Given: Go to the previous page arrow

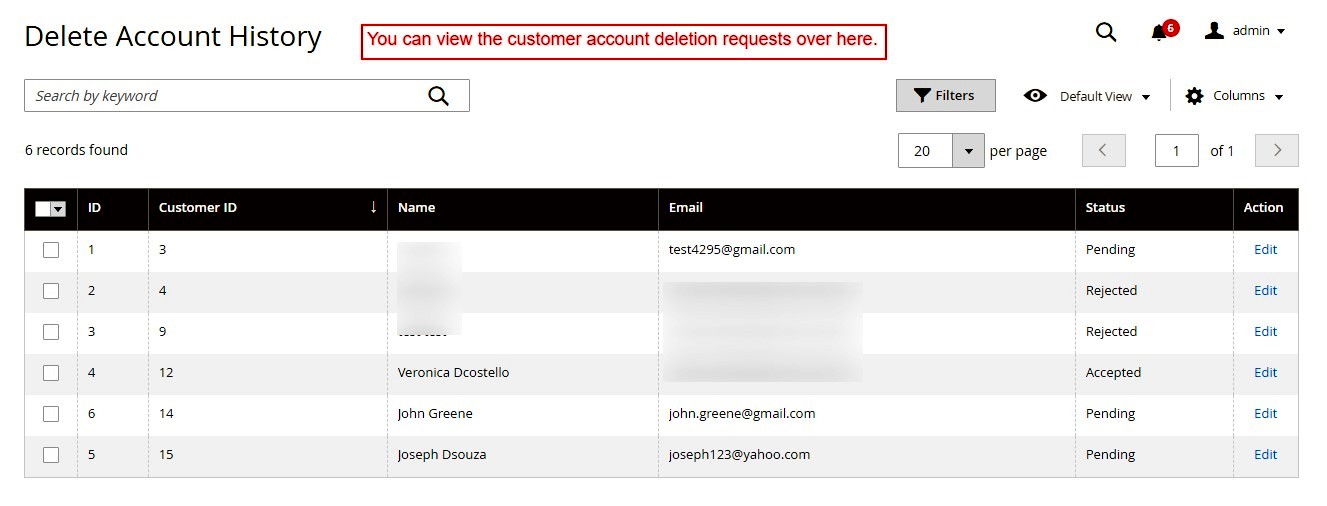Looking at the screenshot, I should [x=1103, y=150].
